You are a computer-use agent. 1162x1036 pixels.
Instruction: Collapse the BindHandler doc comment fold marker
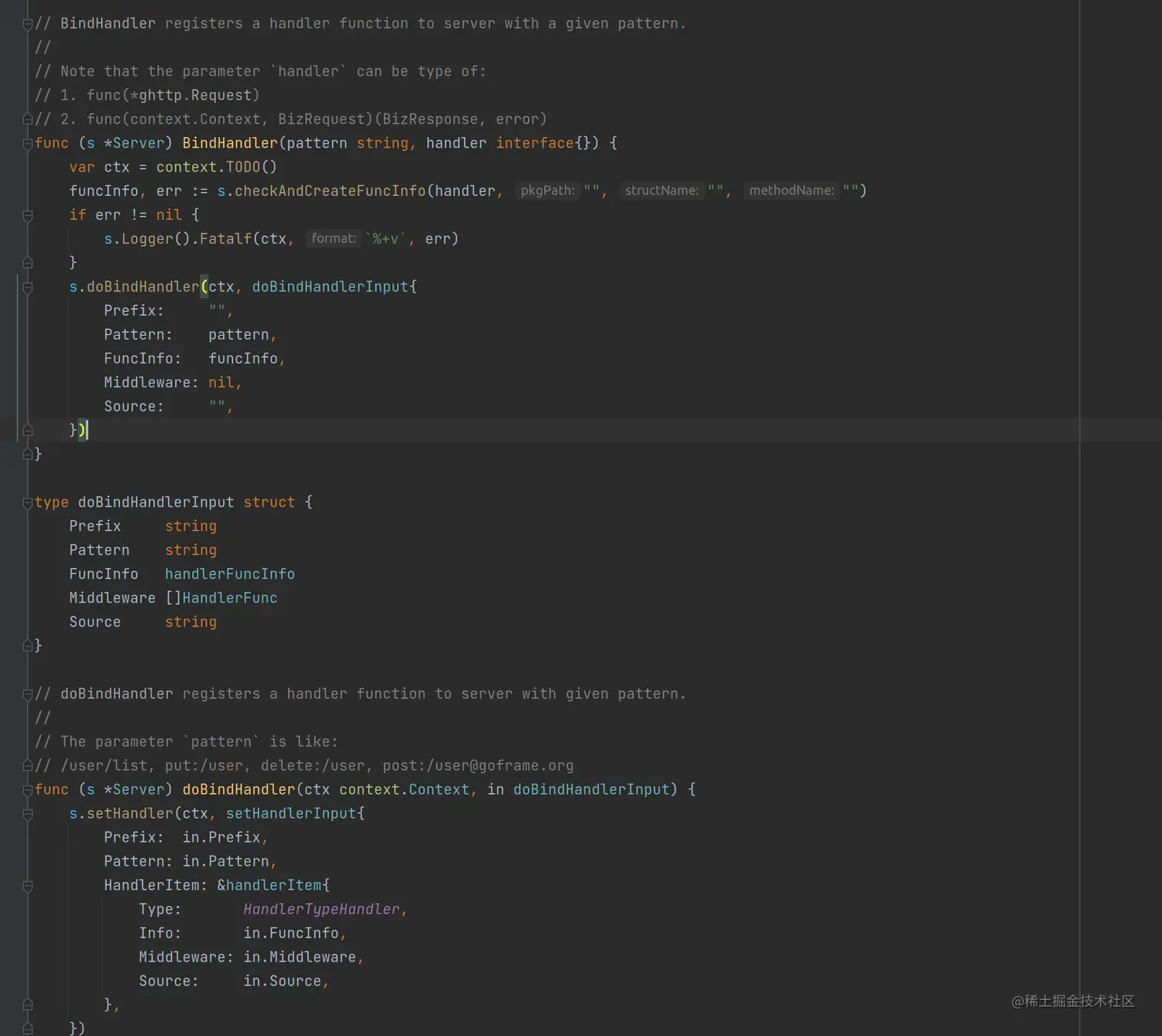28,24
